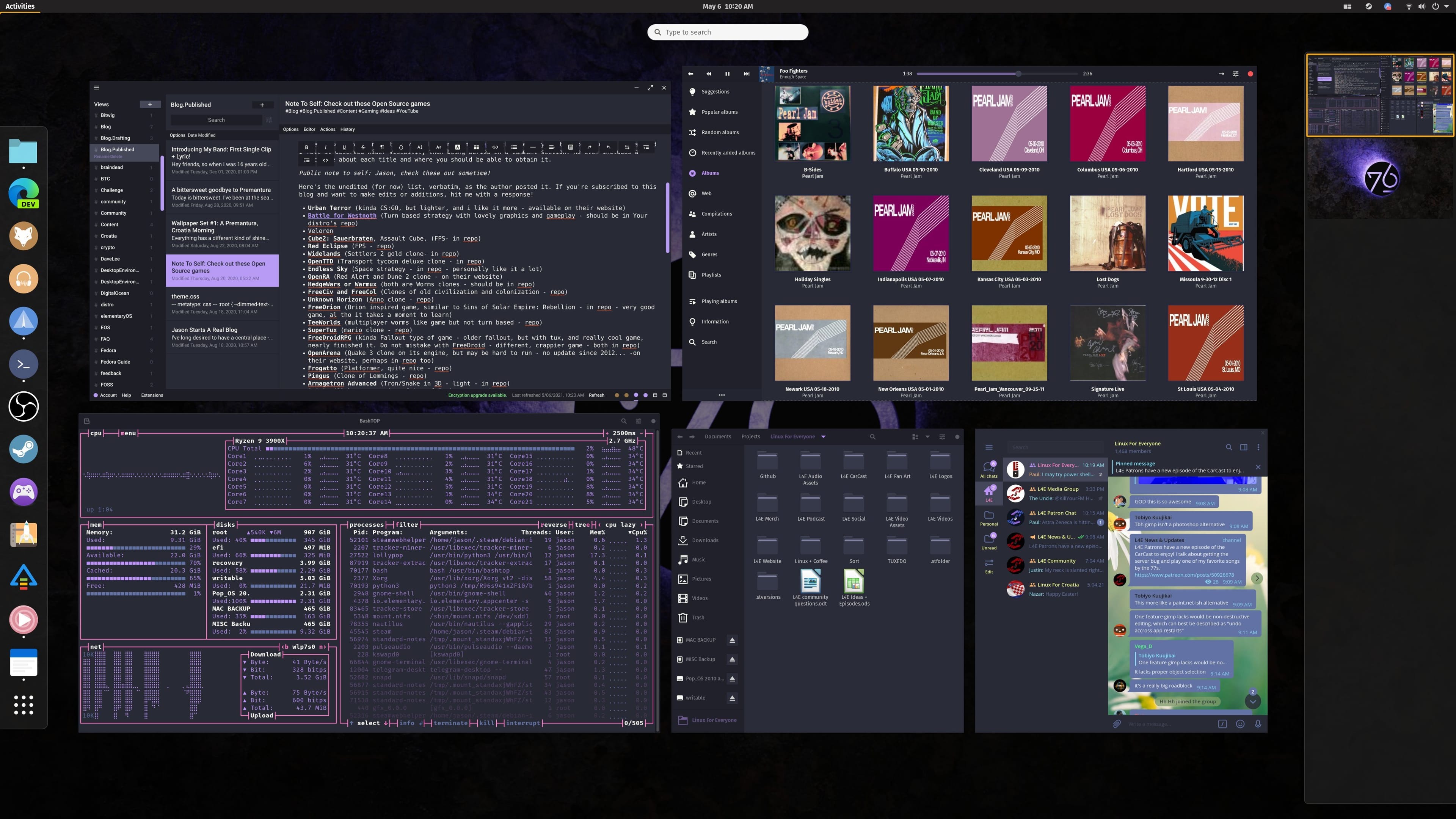Open the emoji picker in Telegram
Image resolution: width=1456 pixels, height=819 pixels.
point(1240,723)
